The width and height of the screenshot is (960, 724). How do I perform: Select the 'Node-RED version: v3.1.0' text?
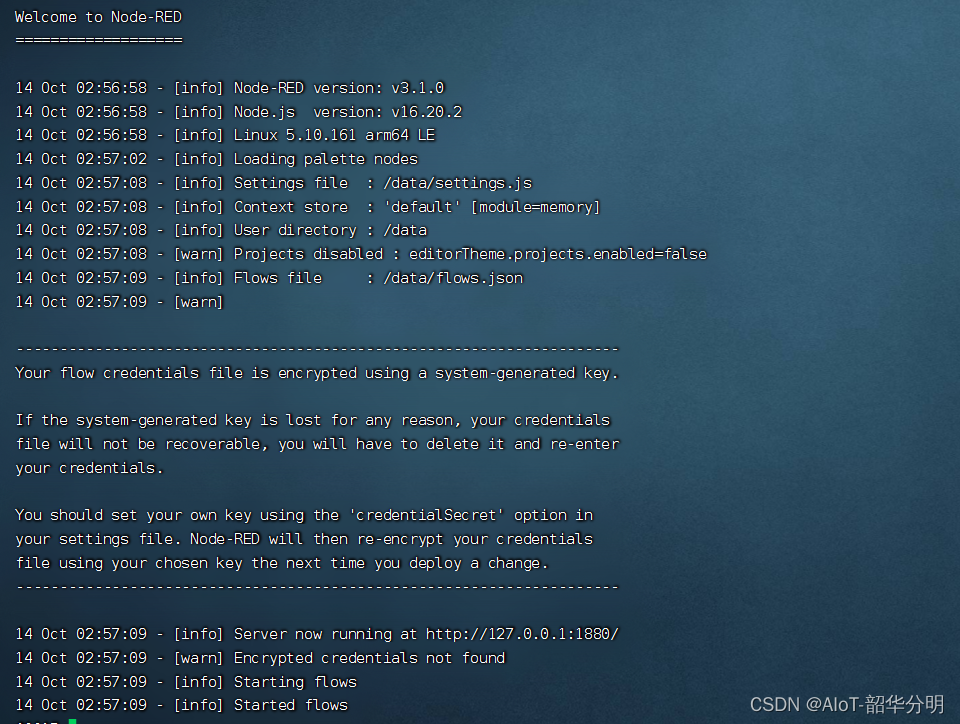(x=339, y=88)
